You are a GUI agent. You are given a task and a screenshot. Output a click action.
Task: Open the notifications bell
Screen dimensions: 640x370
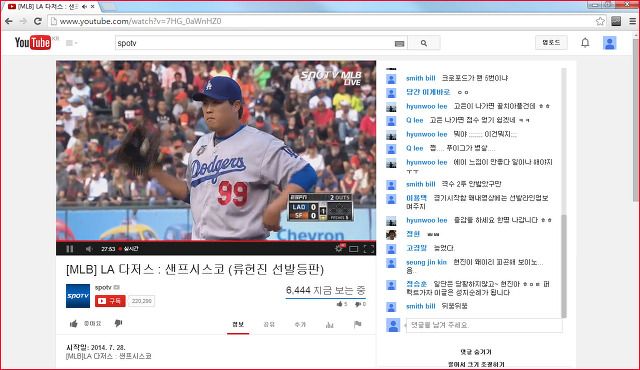(x=585, y=42)
